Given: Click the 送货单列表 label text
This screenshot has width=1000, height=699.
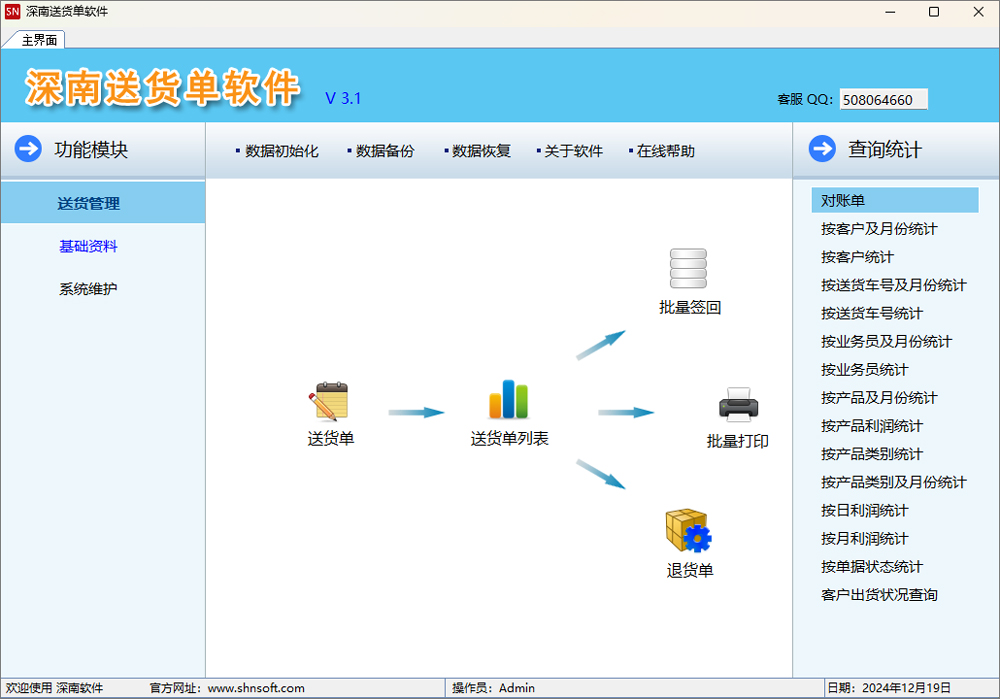Looking at the screenshot, I should (x=509, y=438).
